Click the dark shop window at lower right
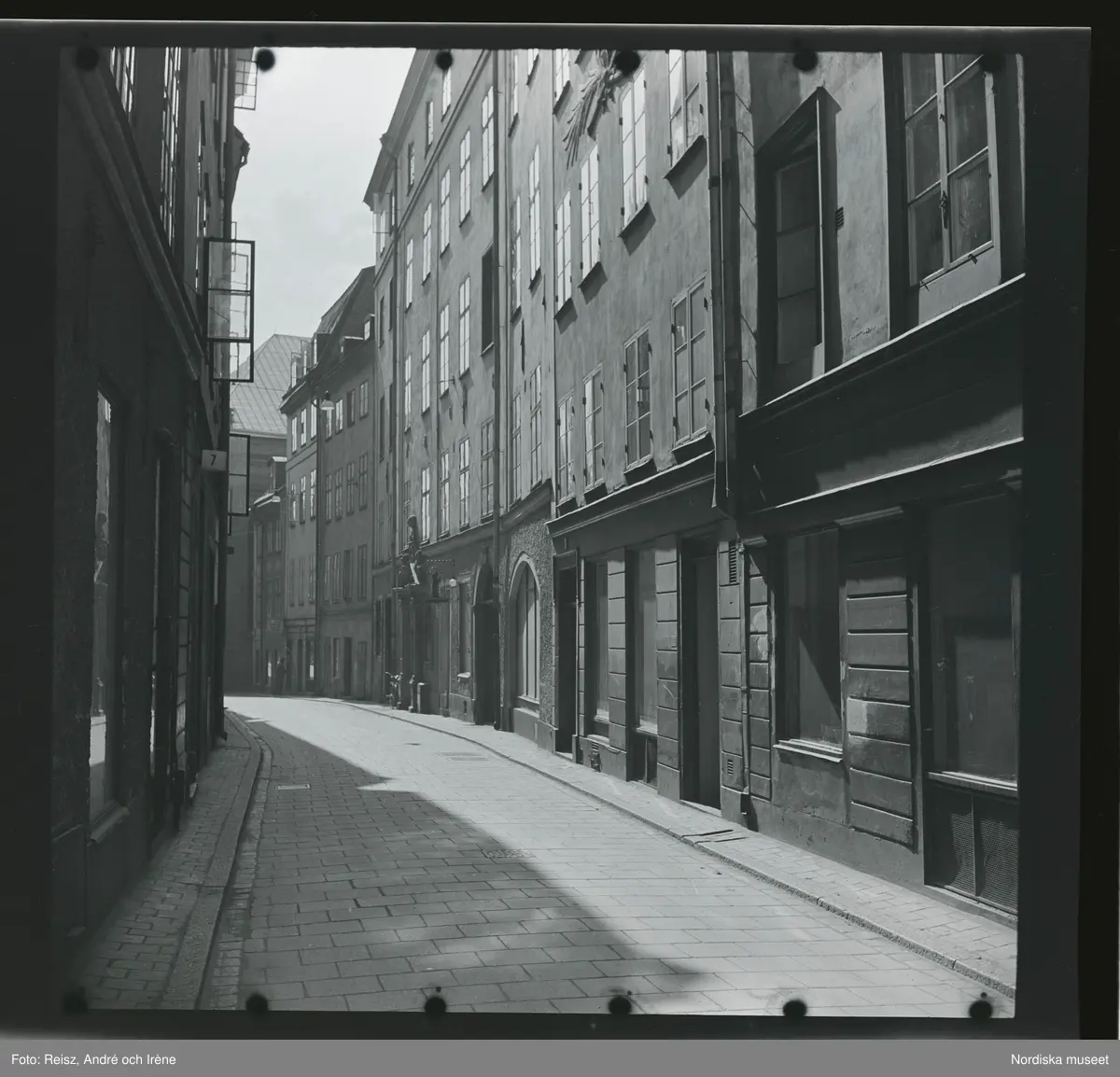1120x1077 pixels. coord(973,644)
